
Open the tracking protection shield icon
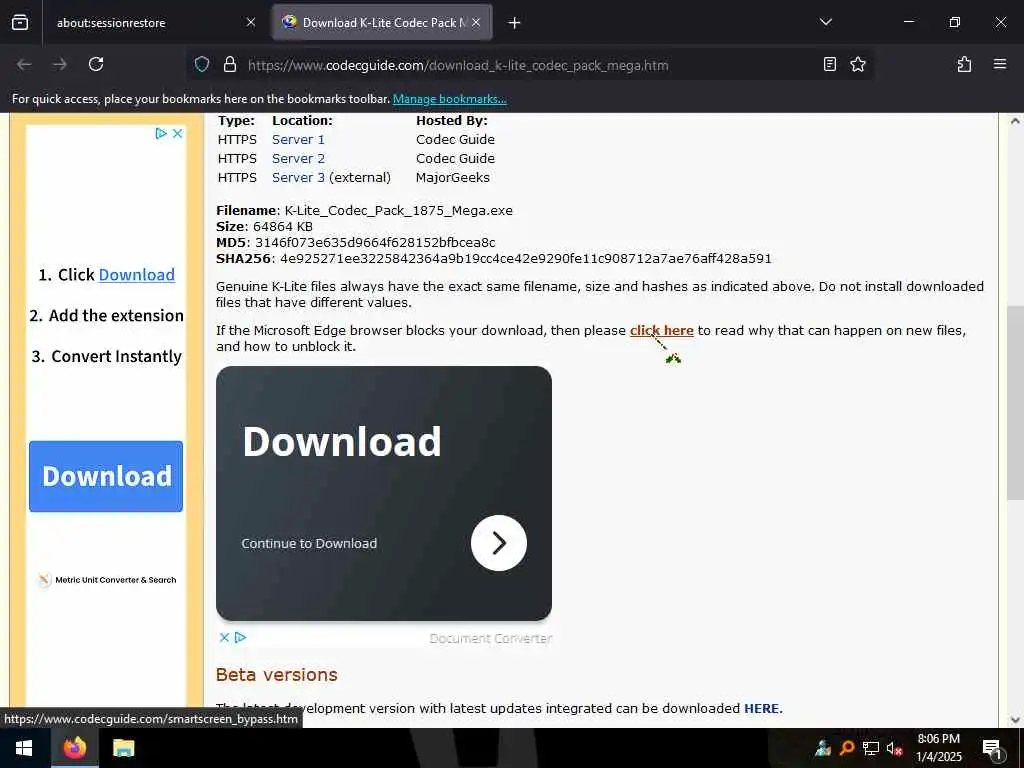point(202,64)
